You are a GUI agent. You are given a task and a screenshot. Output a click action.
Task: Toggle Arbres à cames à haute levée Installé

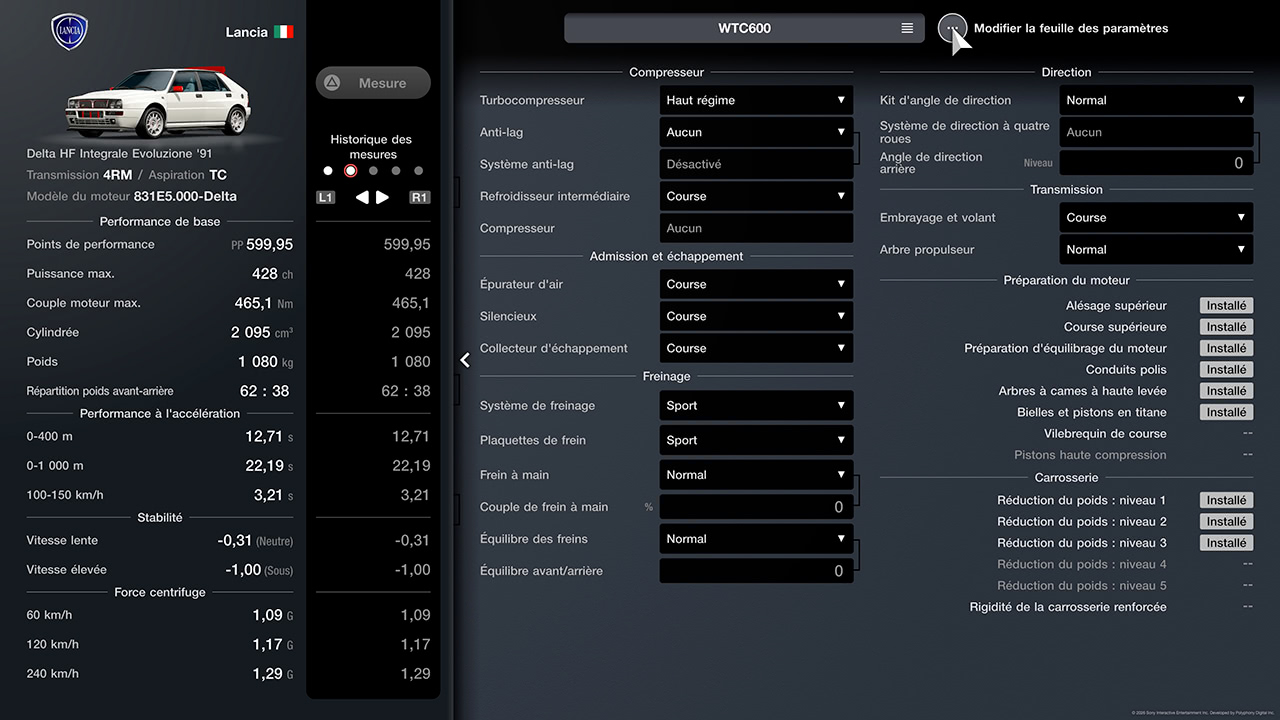[1226, 391]
